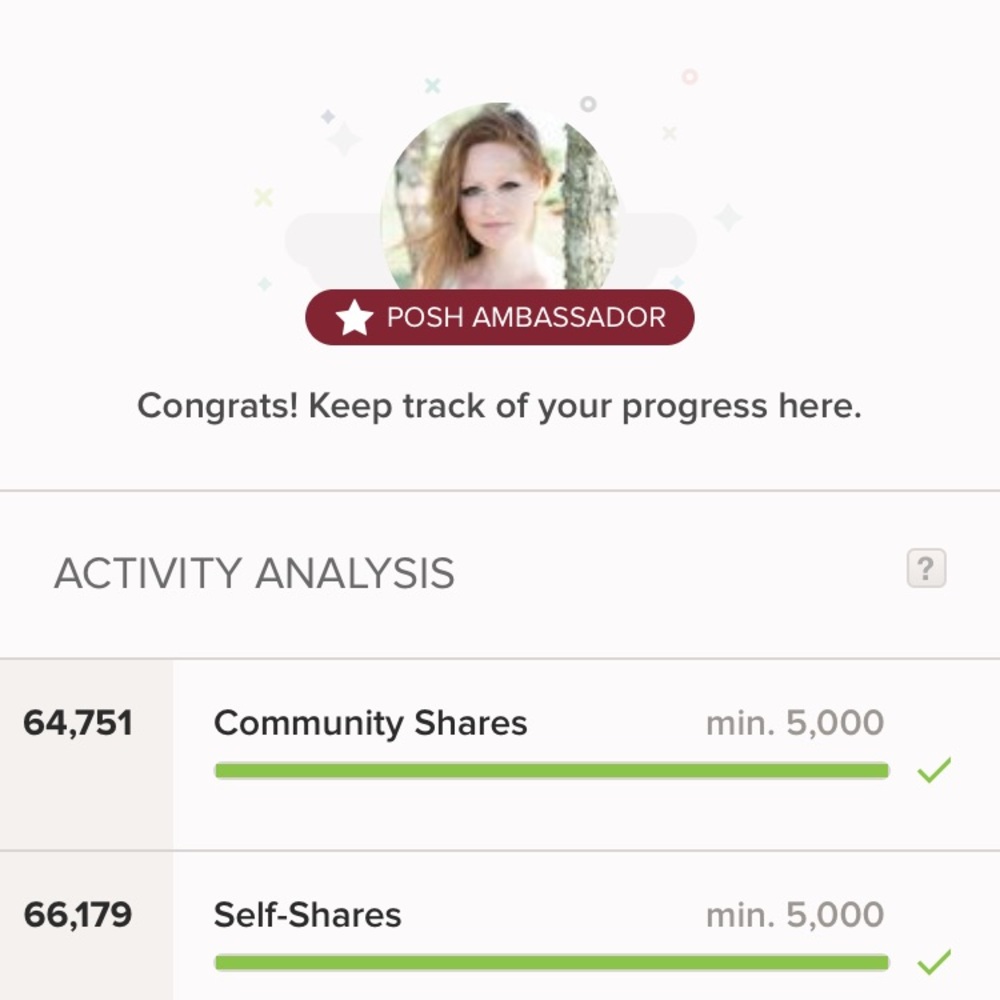Select the Community Shares label
This screenshot has height=1000, width=1000.
pos(370,723)
